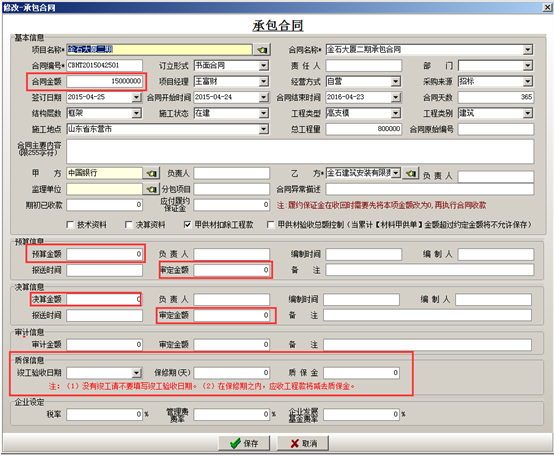Uncheck 甲供材扣除工程款 checkbox

pyautogui.click(x=188, y=225)
